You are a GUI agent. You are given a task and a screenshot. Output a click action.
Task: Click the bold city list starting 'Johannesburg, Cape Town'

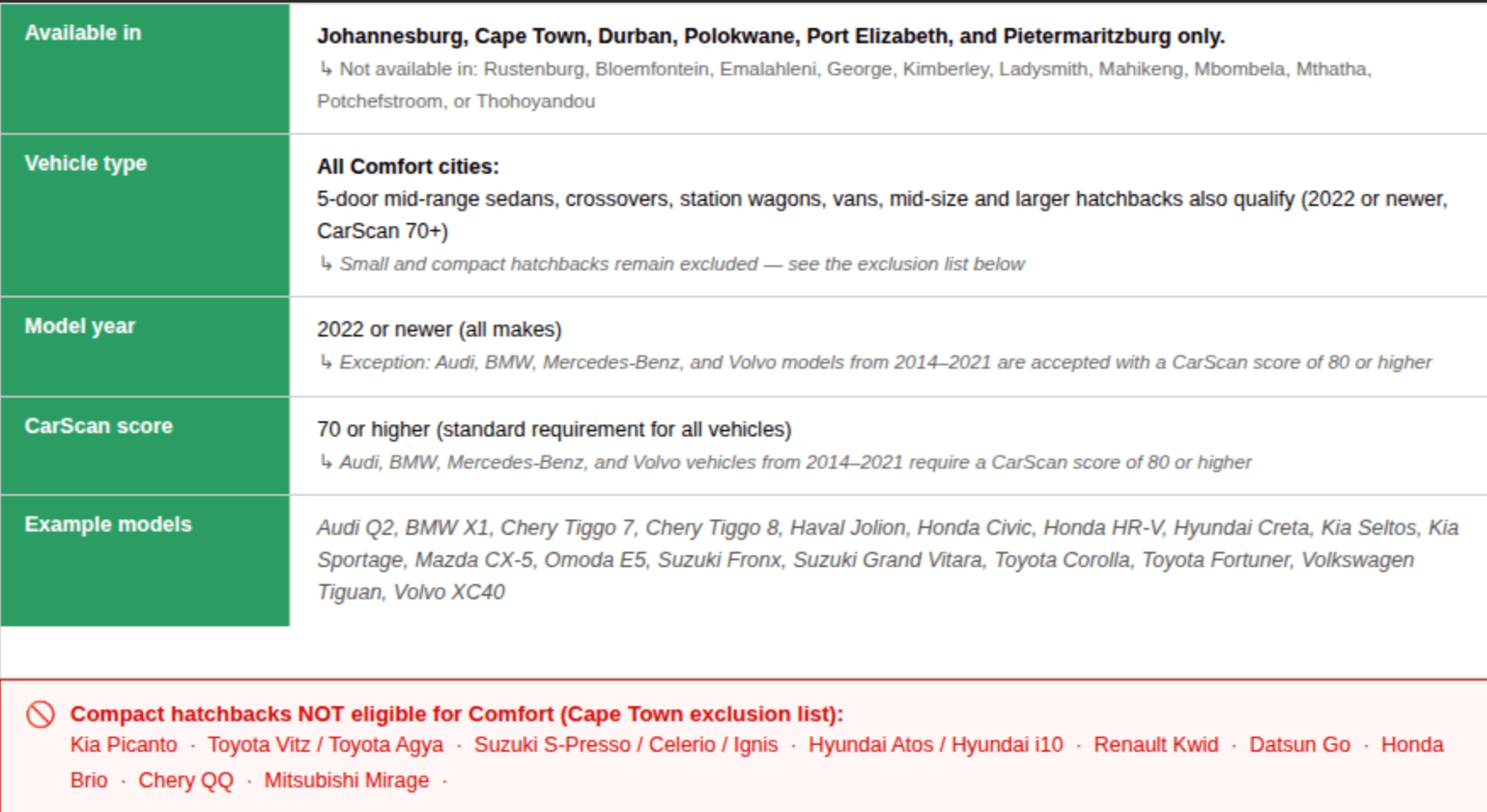pos(771,36)
